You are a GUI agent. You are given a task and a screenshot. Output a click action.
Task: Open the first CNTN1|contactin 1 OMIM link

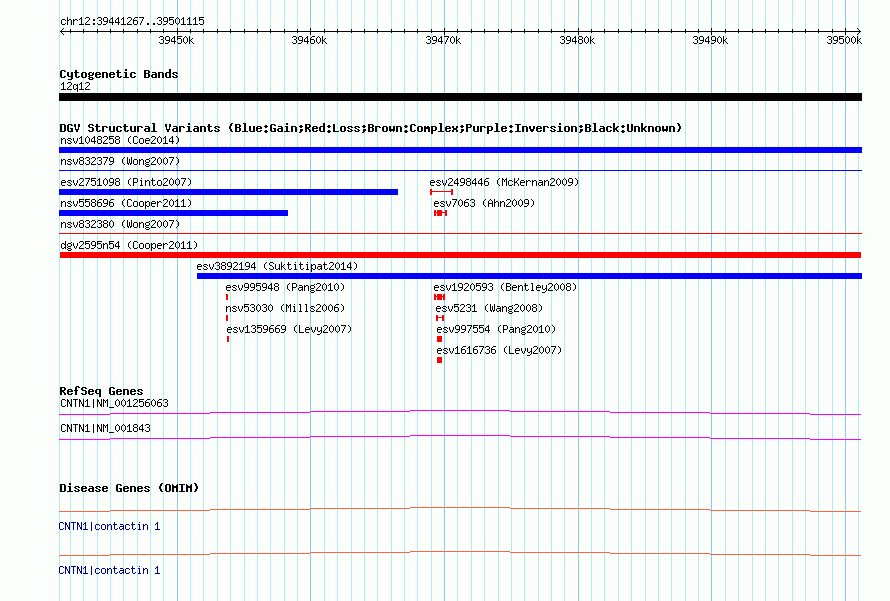click(x=110, y=527)
